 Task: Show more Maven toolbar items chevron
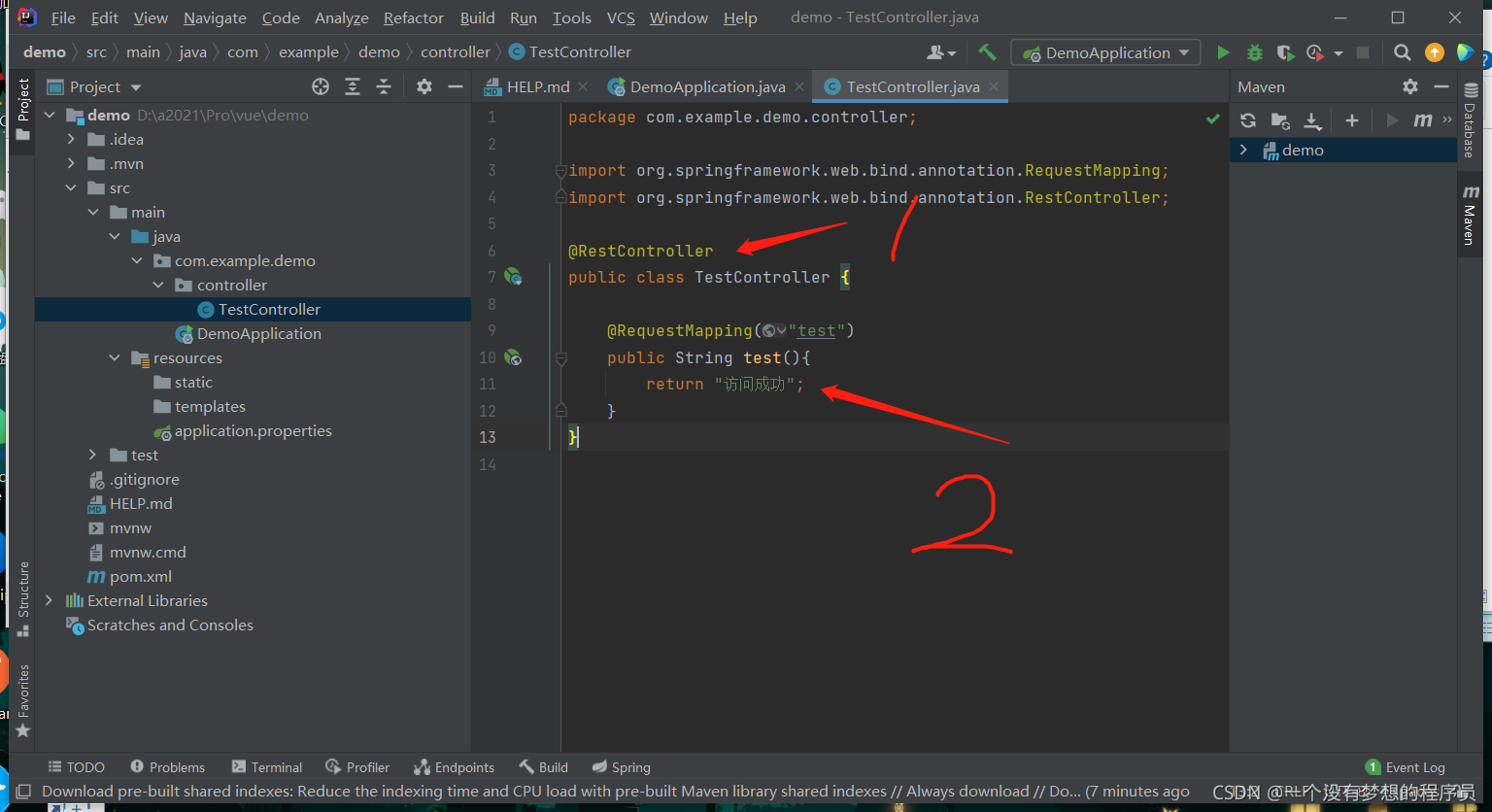tap(1447, 120)
